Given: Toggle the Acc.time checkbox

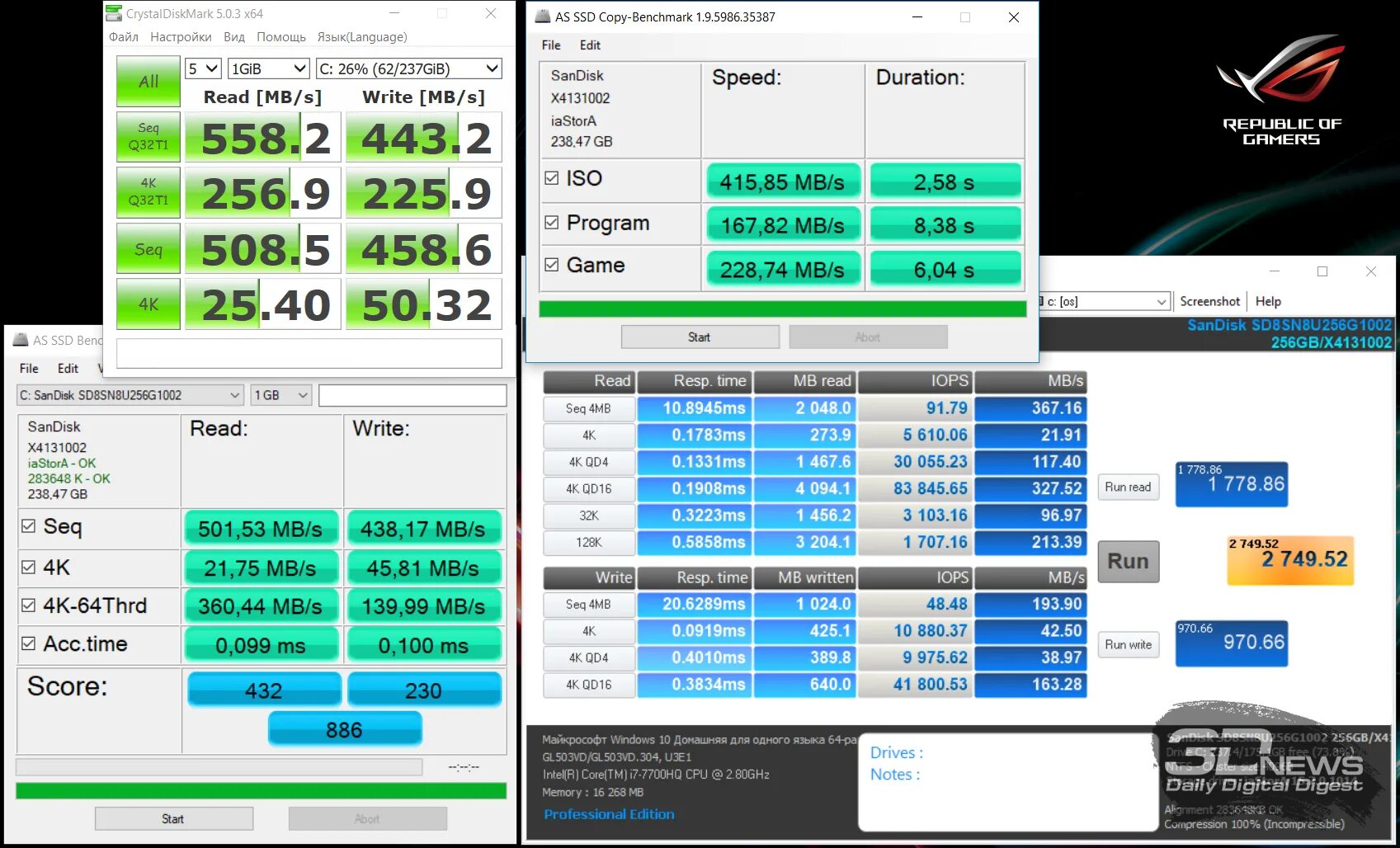Looking at the screenshot, I should pyautogui.click(x=28, y=643).
